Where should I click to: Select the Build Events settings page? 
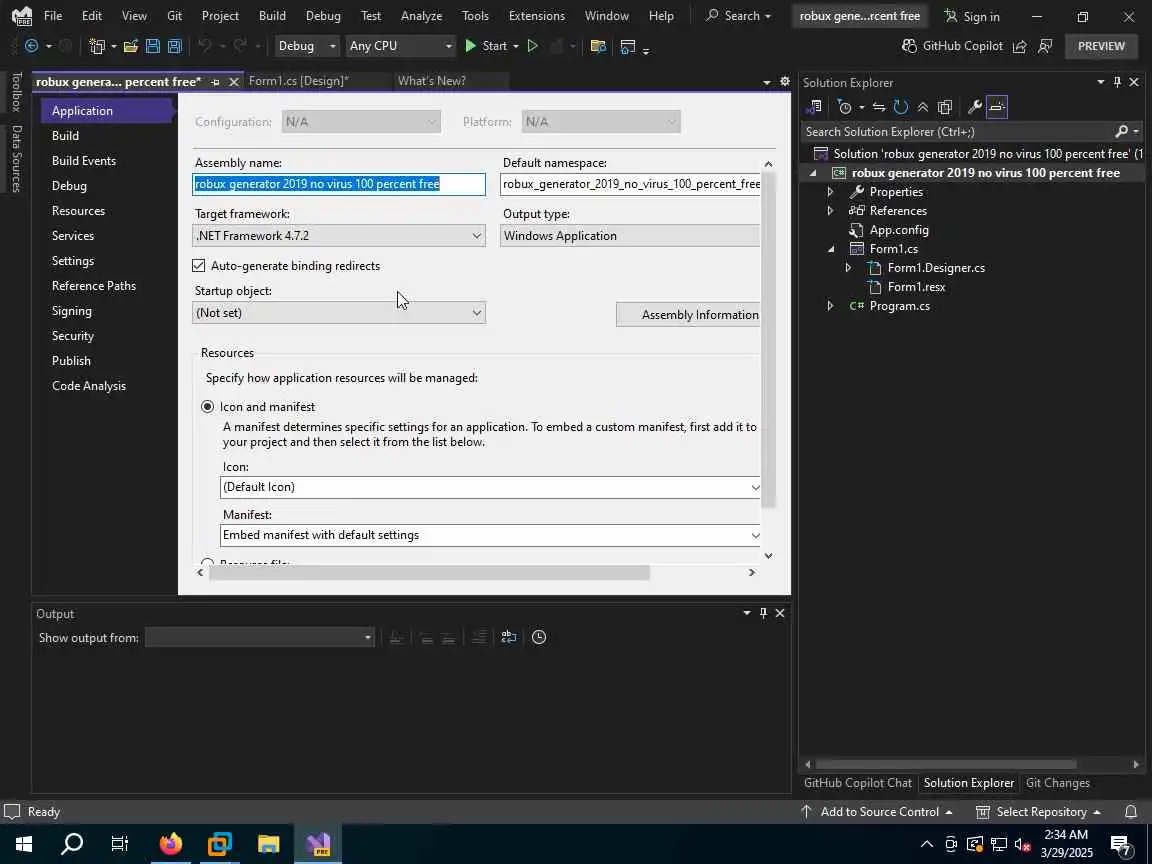pos(84,160)
